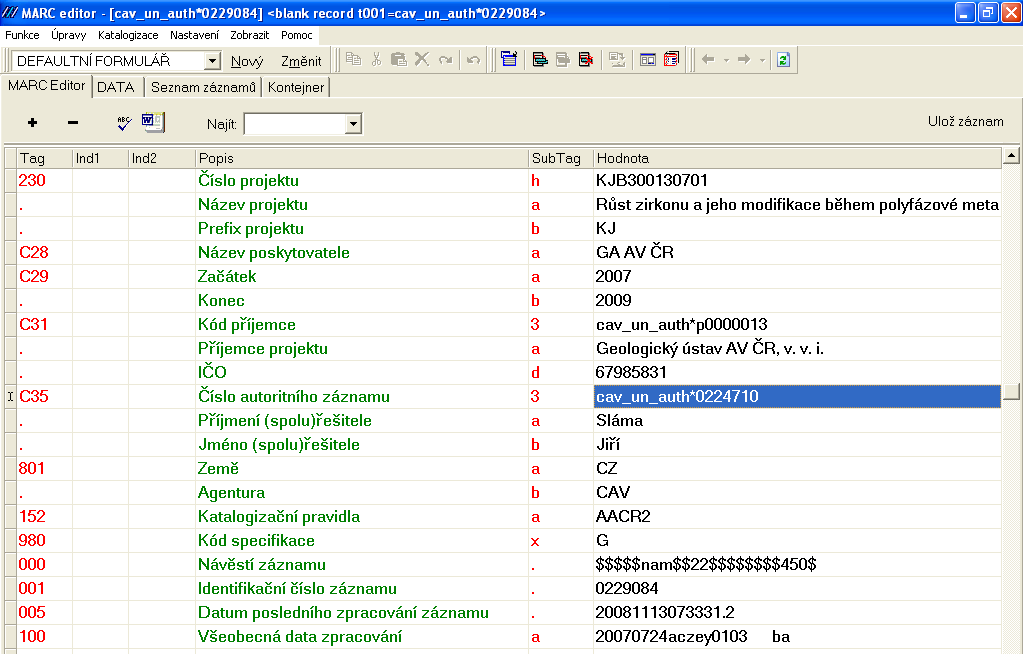Switch to the Seznam záznamů tab
Screen dimensions: 1023x654
(203, 87)
